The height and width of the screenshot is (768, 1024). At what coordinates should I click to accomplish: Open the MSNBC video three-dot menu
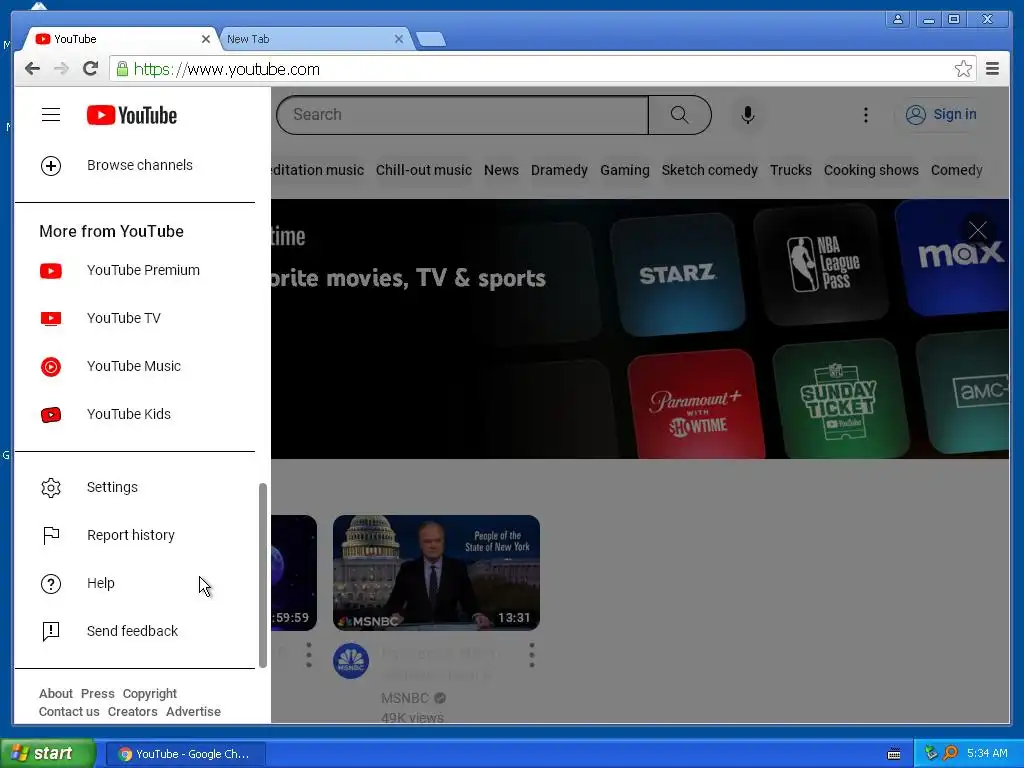pyautogui.click(x=532, y=655)
